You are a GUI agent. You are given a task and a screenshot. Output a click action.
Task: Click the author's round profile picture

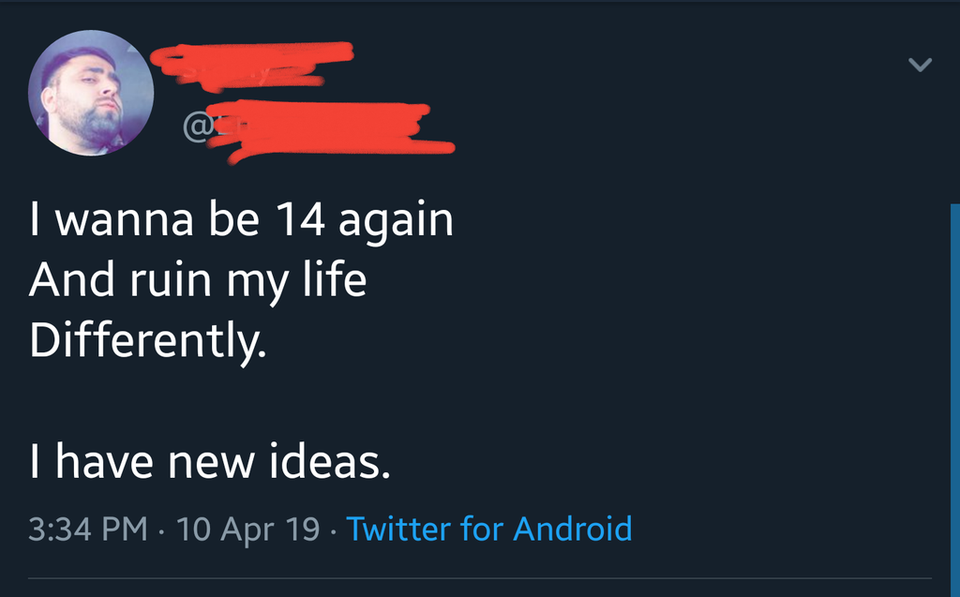tap(91, 93)
